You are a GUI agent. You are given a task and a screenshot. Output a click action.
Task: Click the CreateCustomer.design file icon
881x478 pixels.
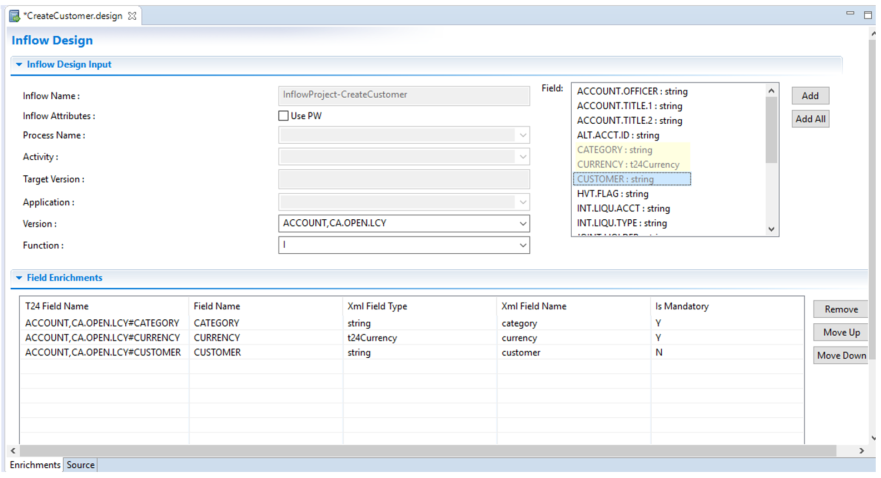pyautogui.click(x=15, y=16)
